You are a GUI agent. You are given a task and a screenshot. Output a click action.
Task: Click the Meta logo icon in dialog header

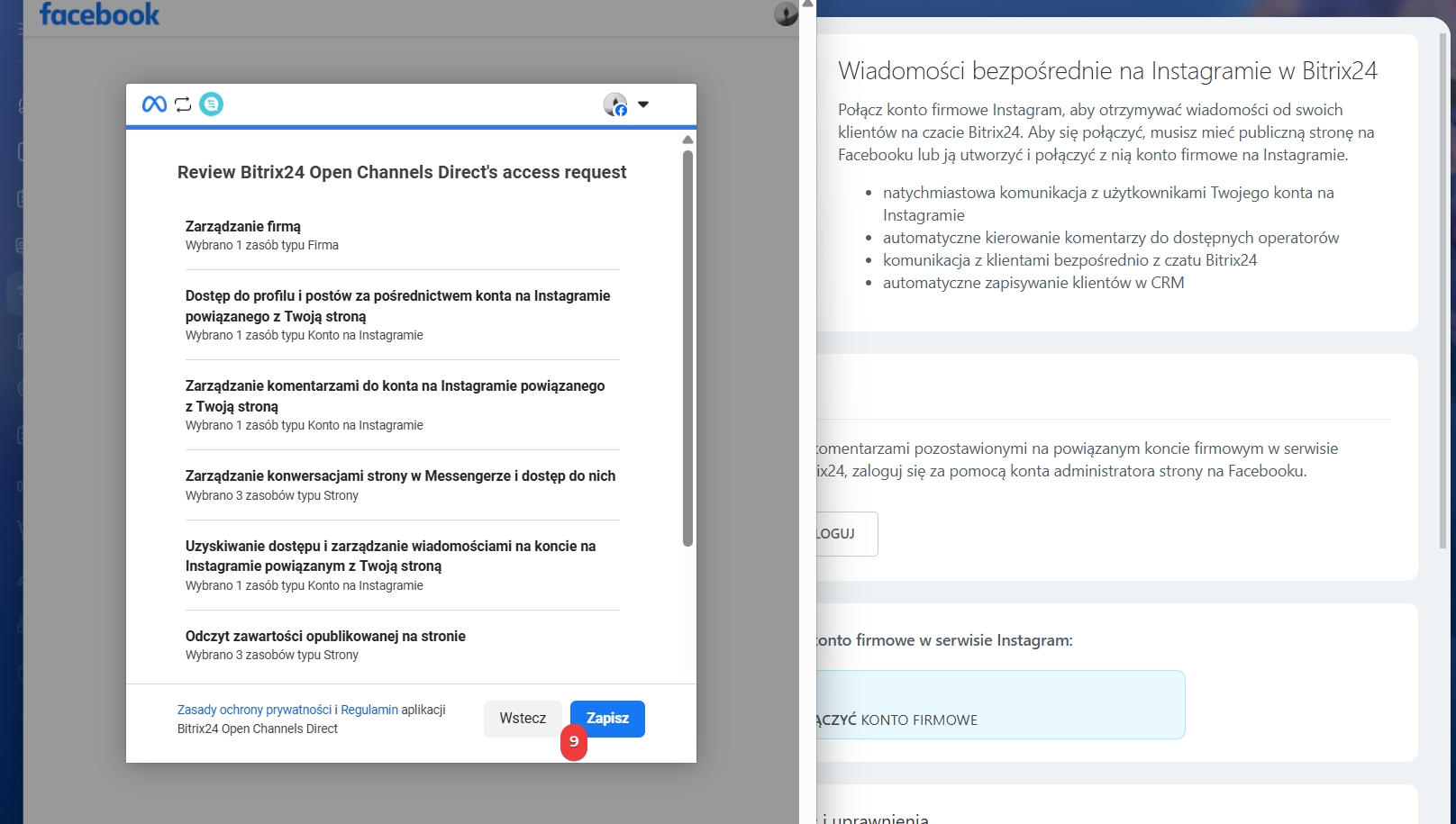(x=154, y=104)
